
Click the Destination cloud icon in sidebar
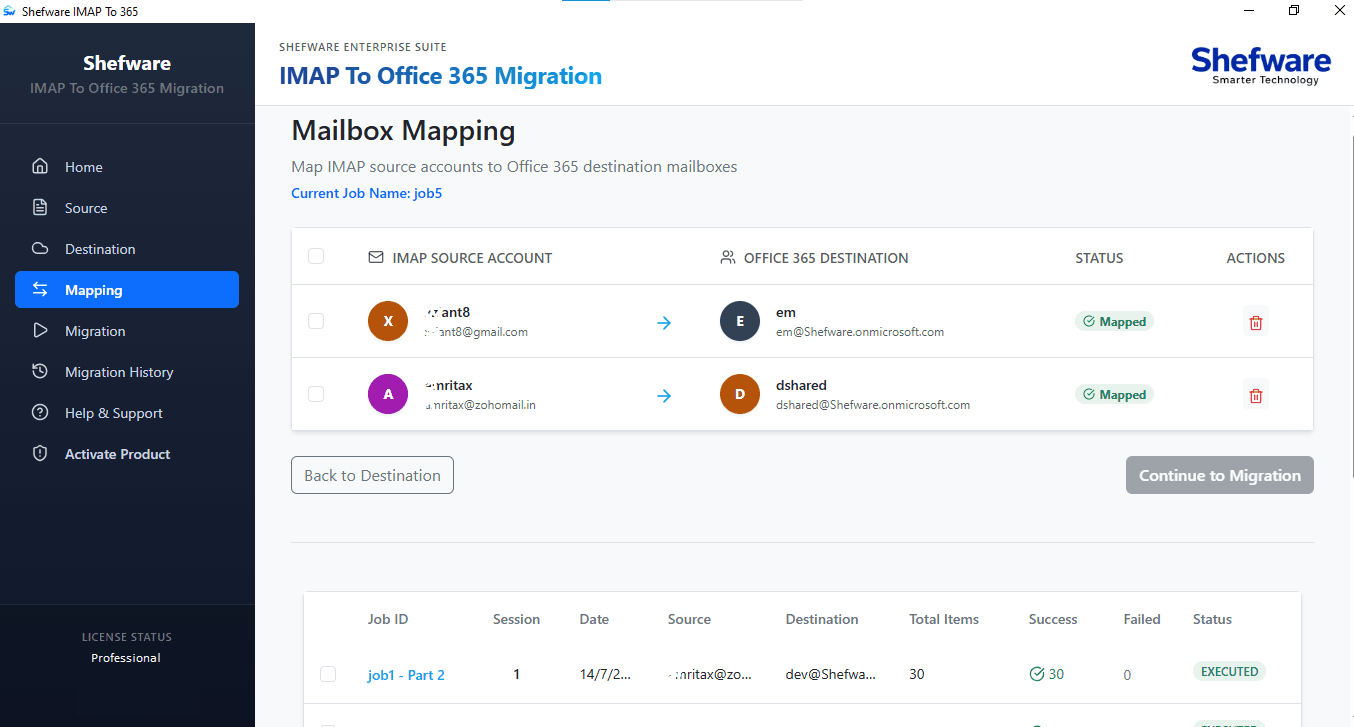[x=40, y=248]
